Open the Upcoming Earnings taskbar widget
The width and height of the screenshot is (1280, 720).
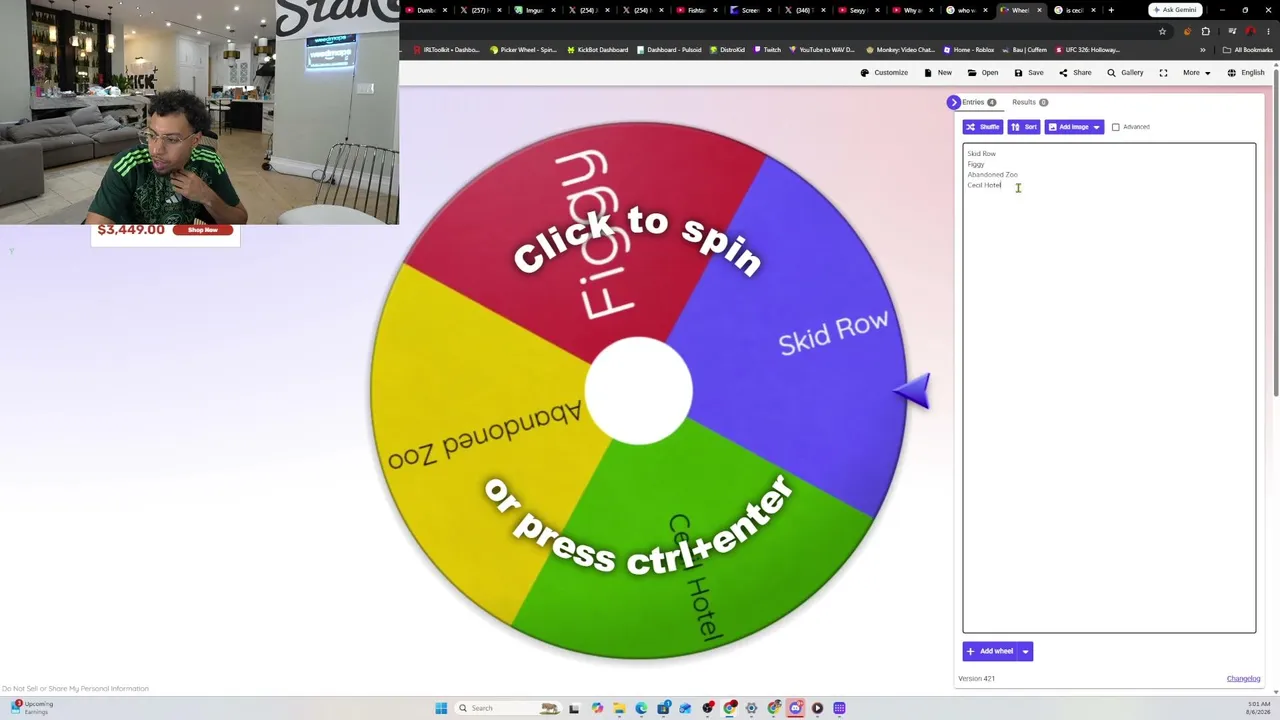point(30,708)
